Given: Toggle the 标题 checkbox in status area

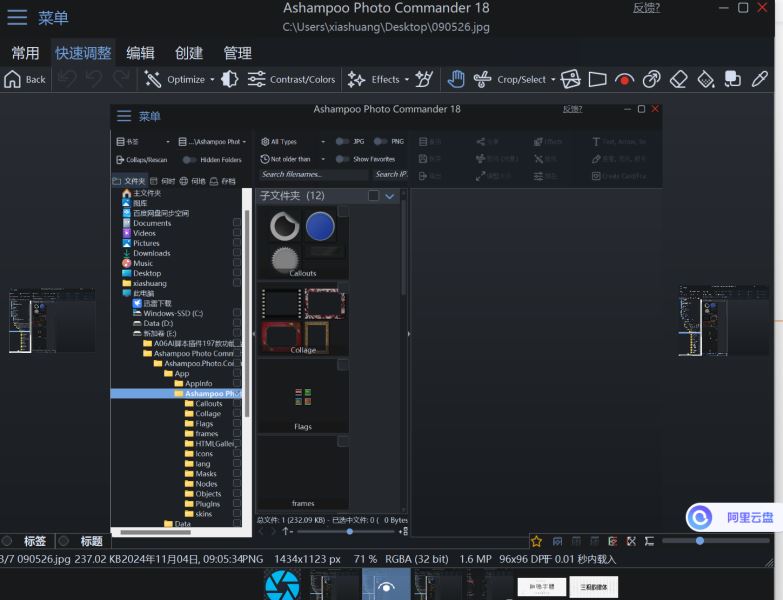Looking at the screenshot, I should point(63,541).
